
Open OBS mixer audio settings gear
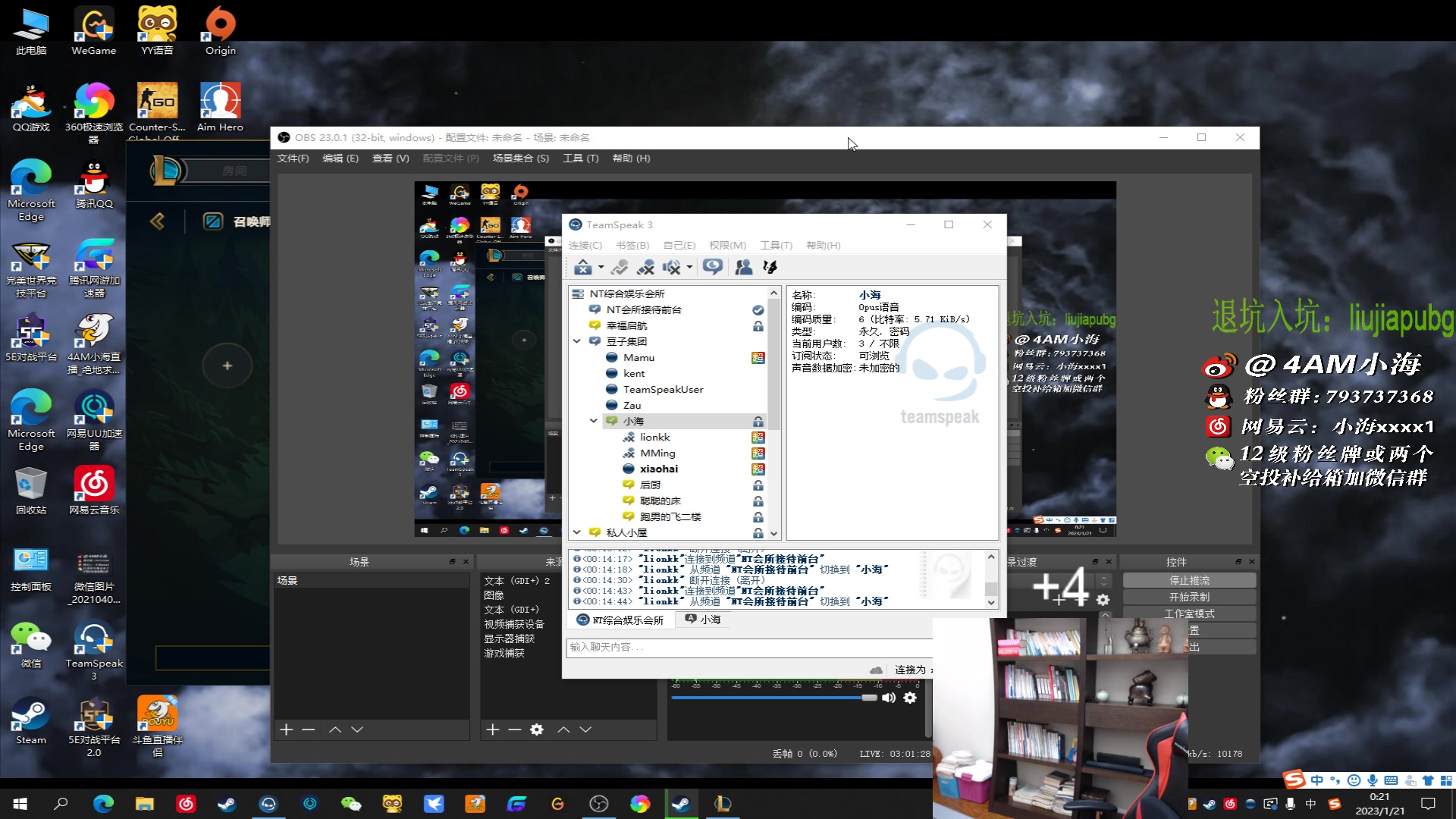tap(910, 698)
